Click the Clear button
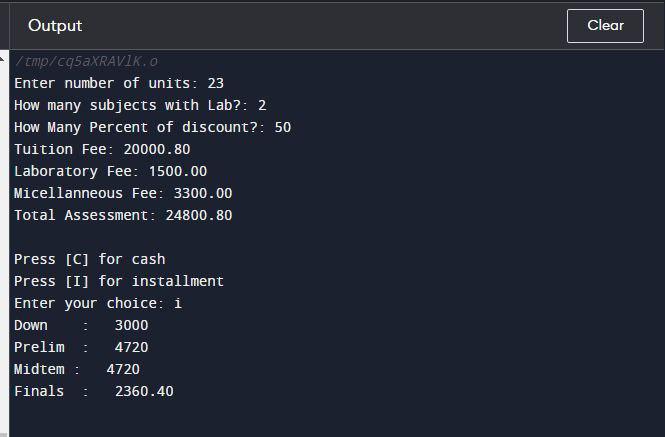 click(605, 26)
